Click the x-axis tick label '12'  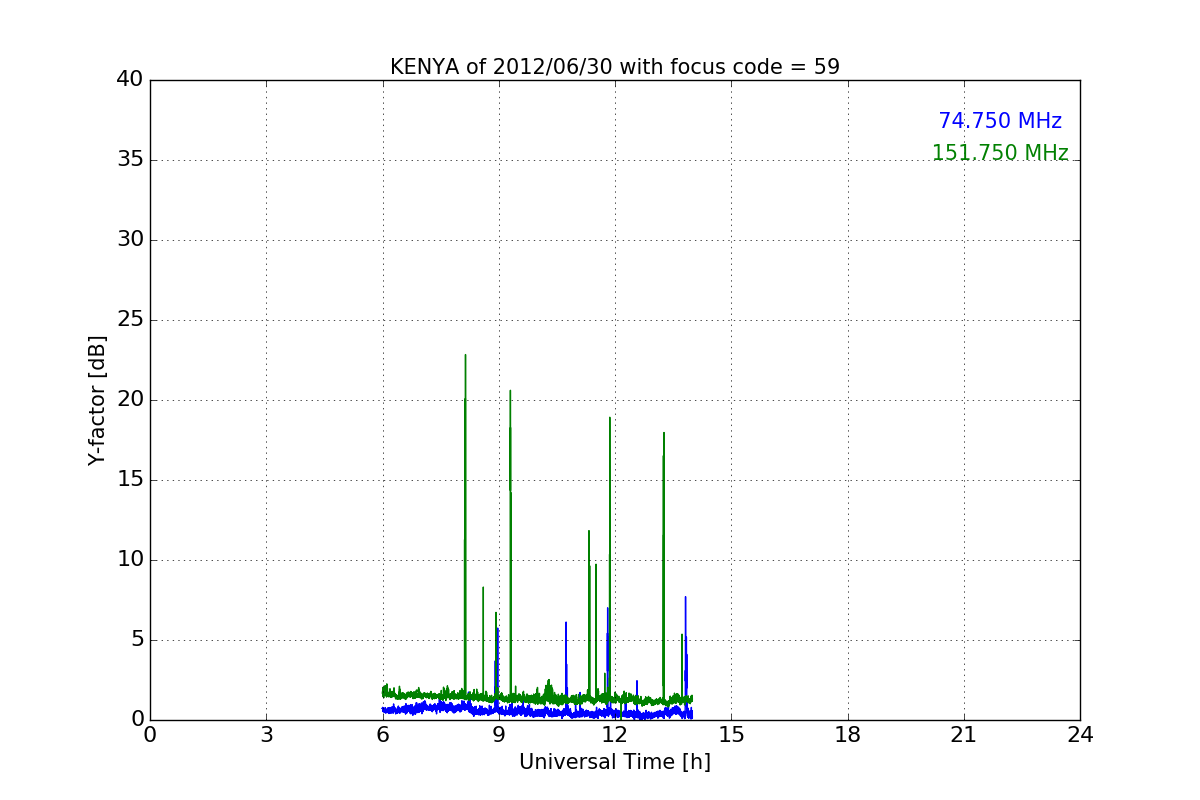615,735
